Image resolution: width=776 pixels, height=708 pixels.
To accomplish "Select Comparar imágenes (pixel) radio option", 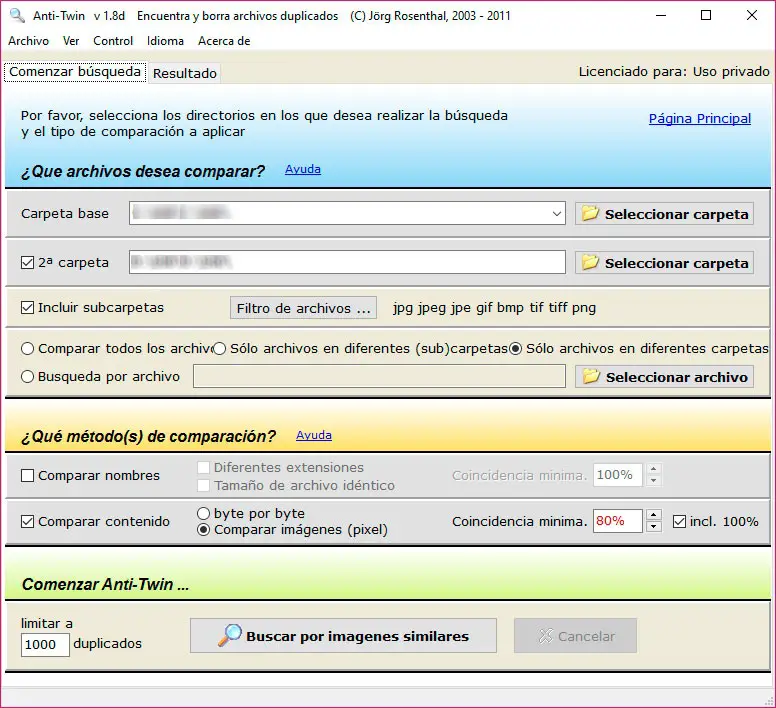I will [x=203, y=530].
